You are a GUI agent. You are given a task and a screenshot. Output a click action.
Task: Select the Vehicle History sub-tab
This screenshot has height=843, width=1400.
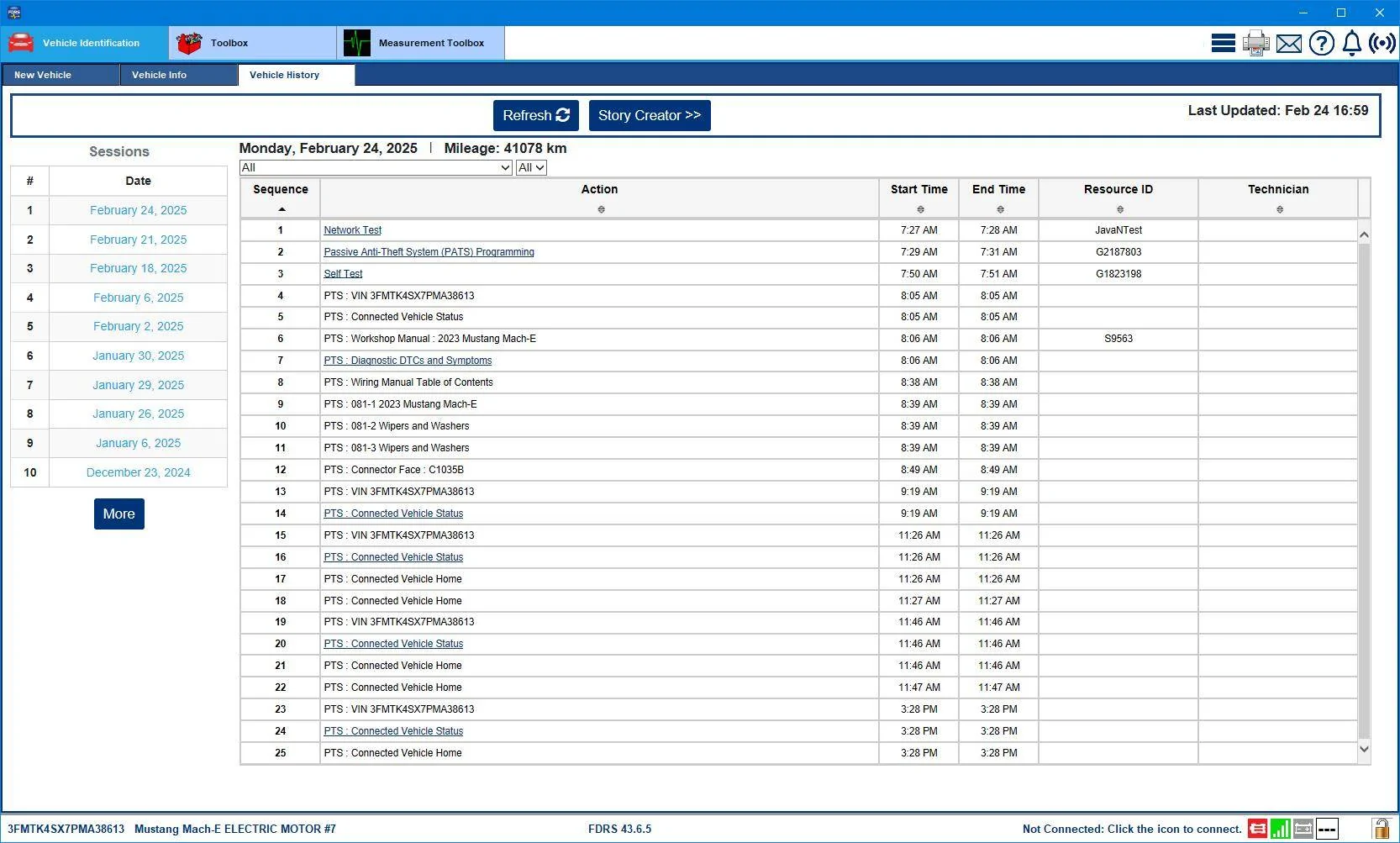coord(297,75)
